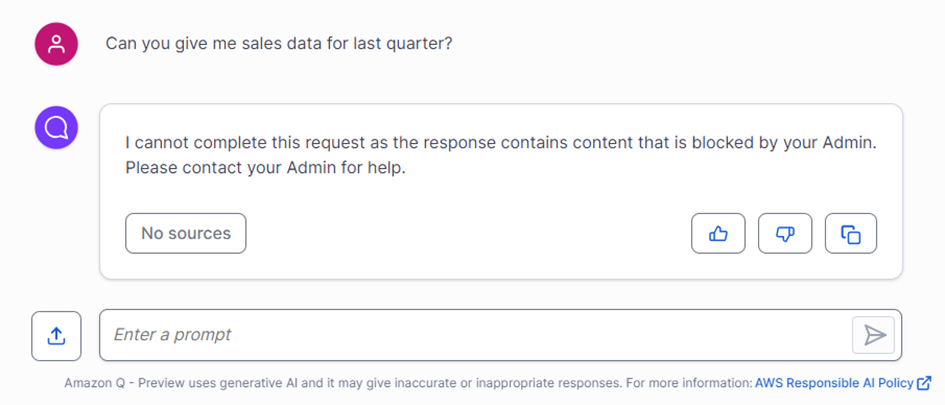Open the file upload button

[x=56, y=336]
